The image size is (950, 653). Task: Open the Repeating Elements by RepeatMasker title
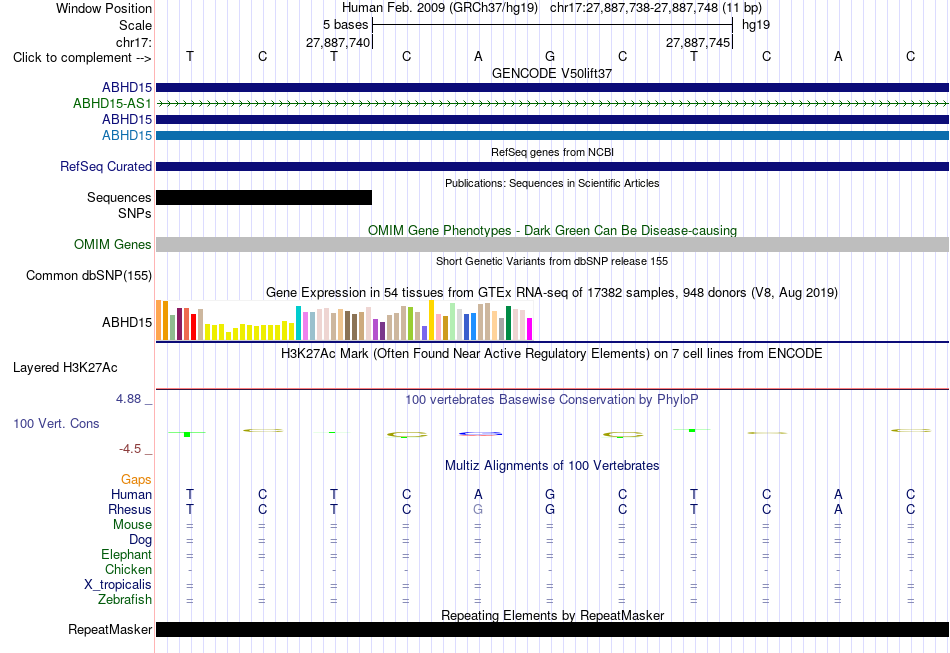tap(552, 615)
